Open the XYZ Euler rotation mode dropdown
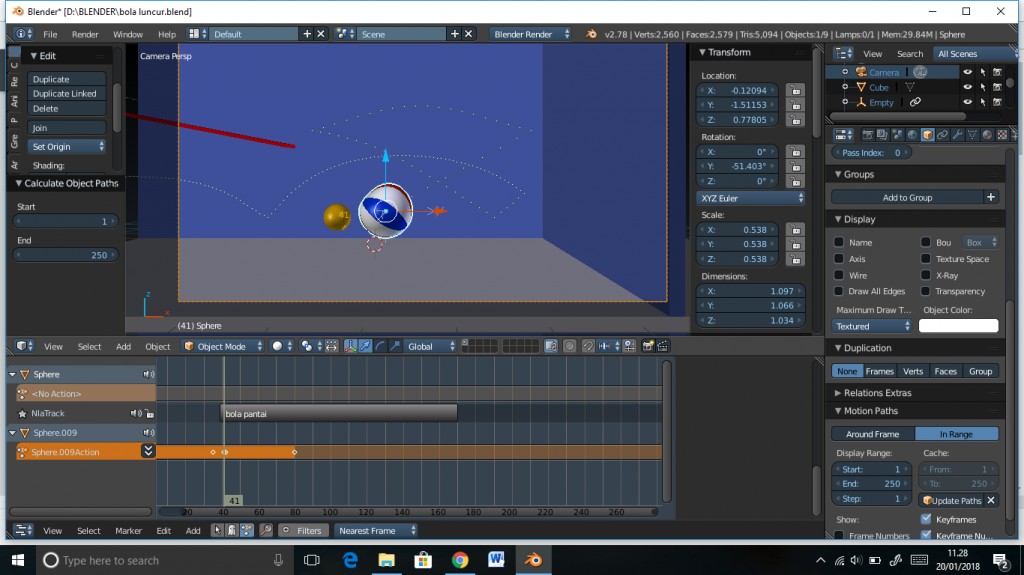Screen dimensions: 1024x575 pyautogui.click(x=751, y=198)
